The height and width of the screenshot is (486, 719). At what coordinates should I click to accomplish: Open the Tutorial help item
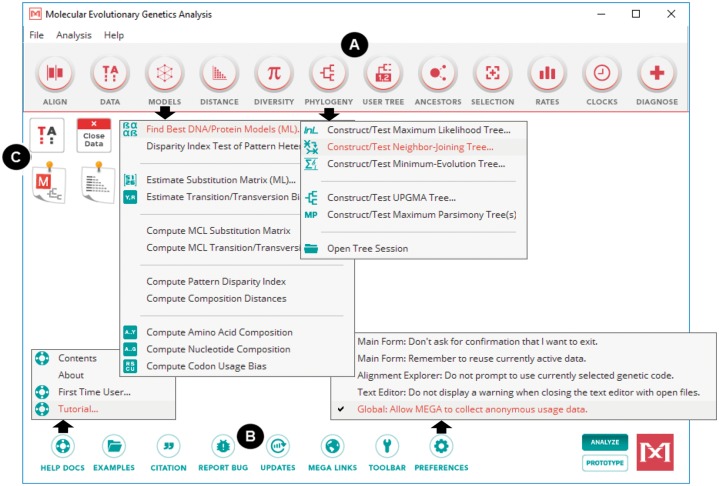(103, 409)
